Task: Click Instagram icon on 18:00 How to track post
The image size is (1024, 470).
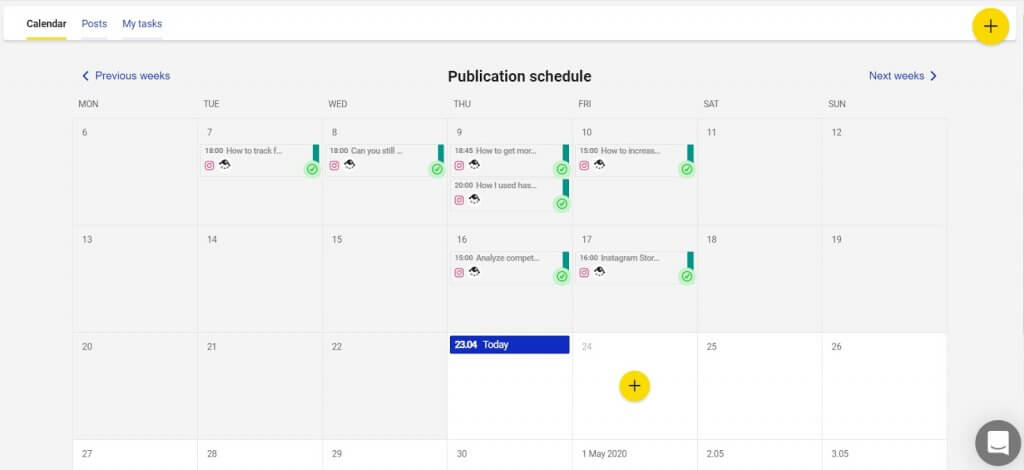Action: (210, 166)
